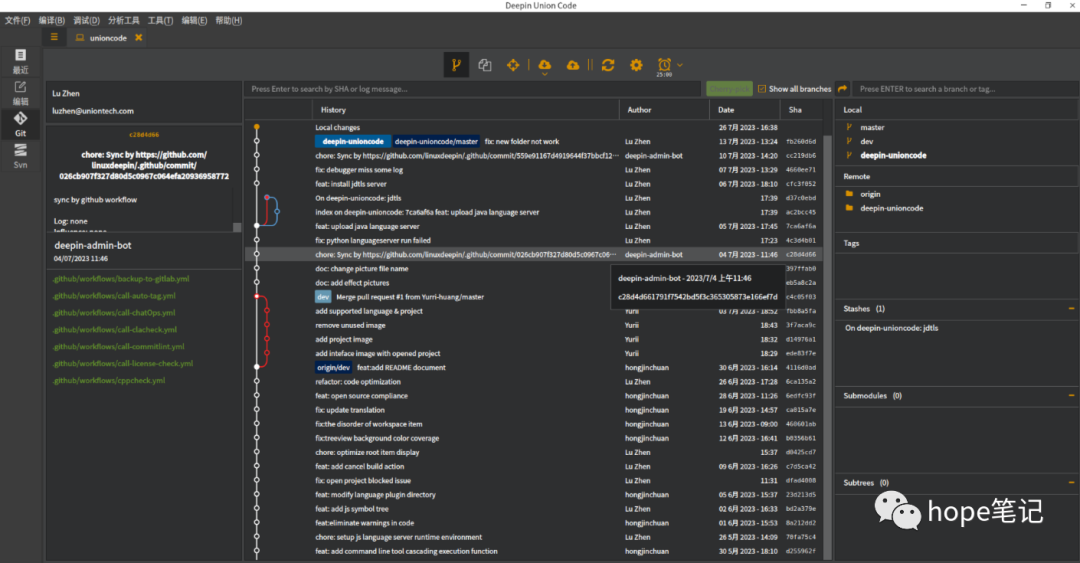Select the Git sidebar mode

coord(21,124)
